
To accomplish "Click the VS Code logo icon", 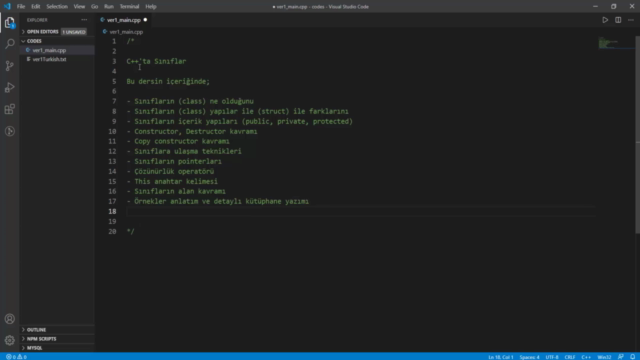I will coord(7,7).
